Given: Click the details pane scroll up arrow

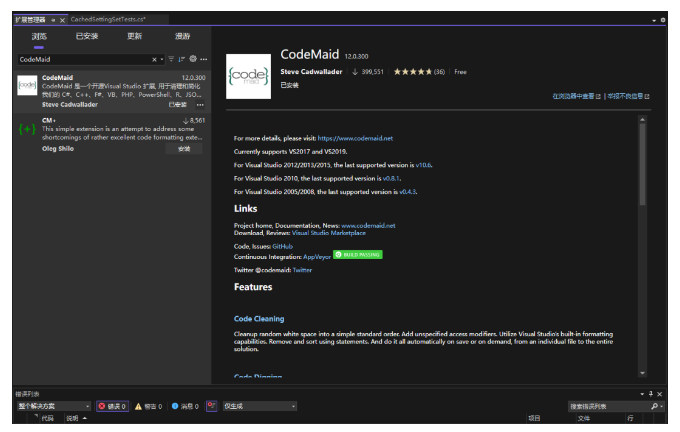Looking at the screenshot, I should (642, 119).
